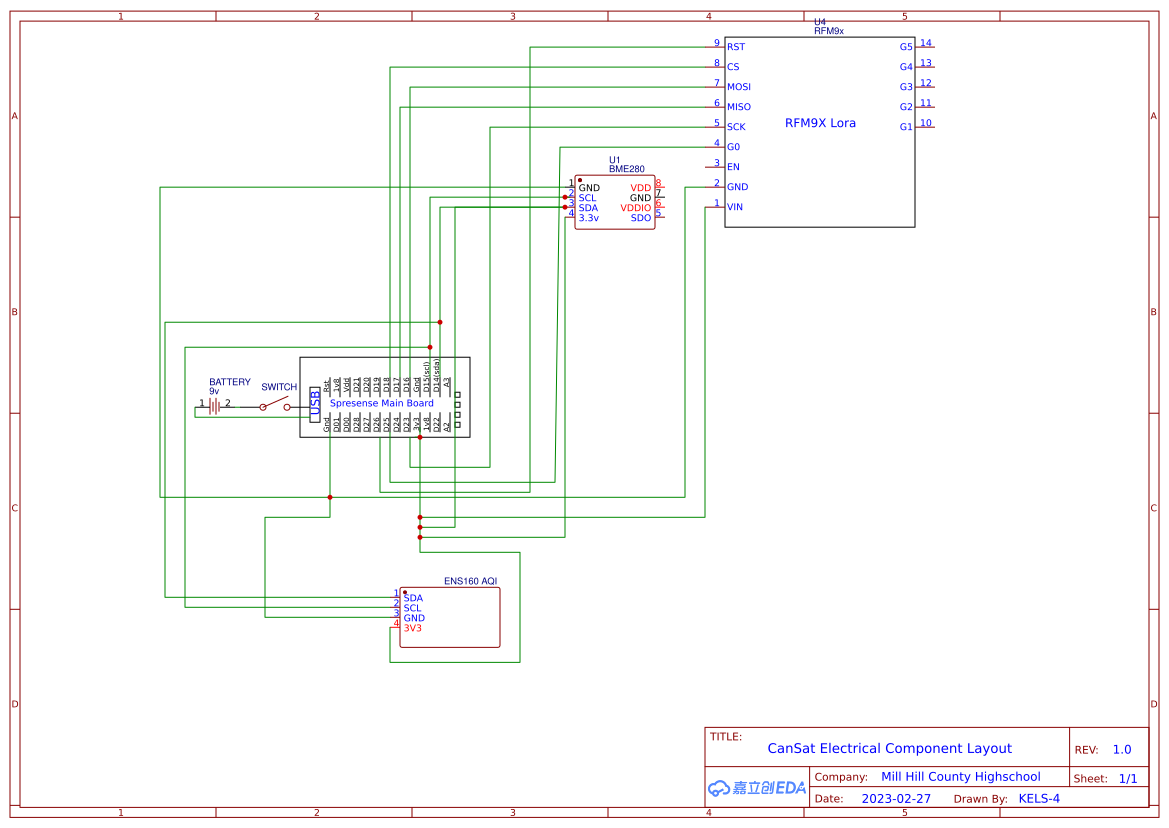Click the MOSI pin label on RFM9x

click(x=739, y=86)
